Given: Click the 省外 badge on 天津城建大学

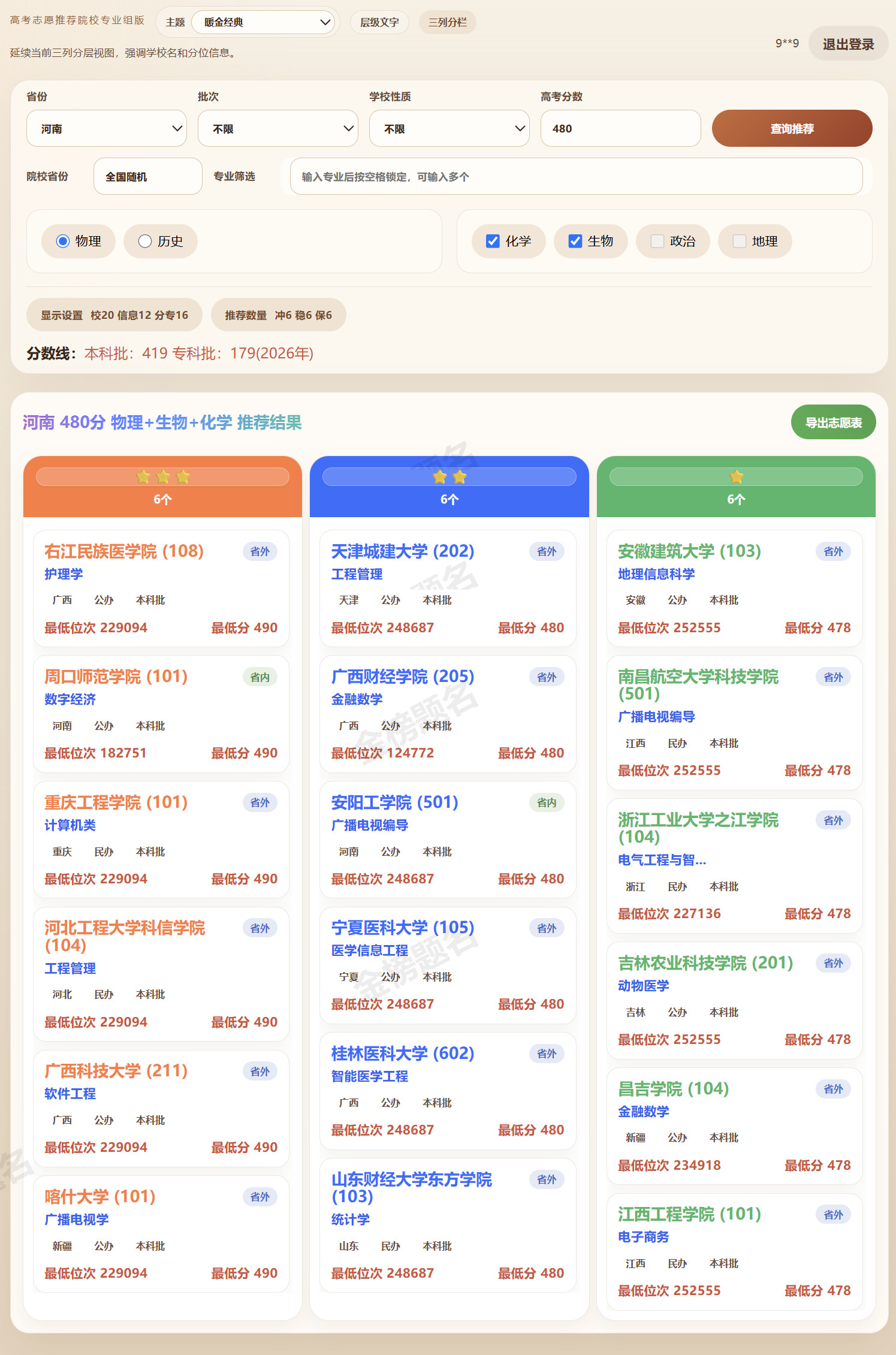Looking at the screenshot, I should click(547, 551).
